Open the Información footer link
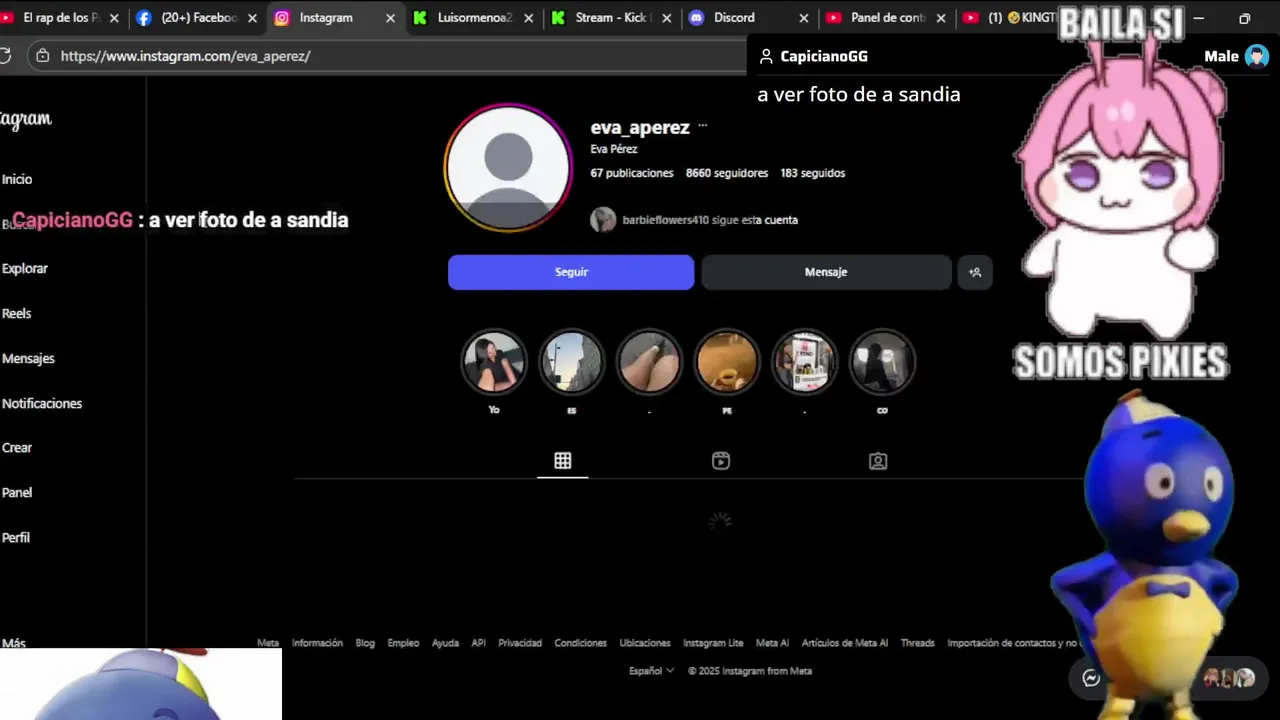 coord(317,643)
